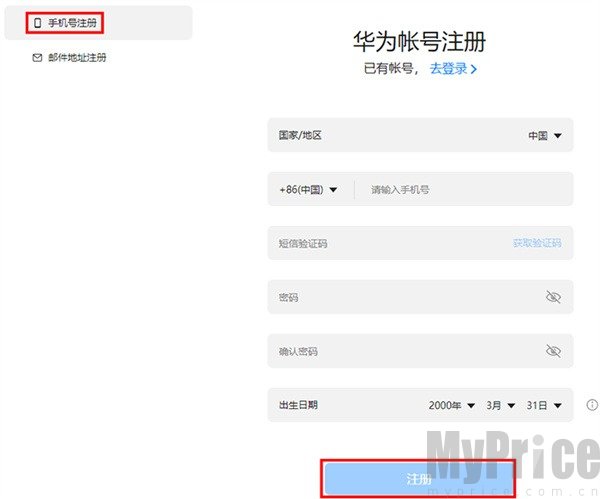The height and width of the screenshot is (499, 600).
Task: Open the 2000年 birth year dropdown
Action: (452, 405)
